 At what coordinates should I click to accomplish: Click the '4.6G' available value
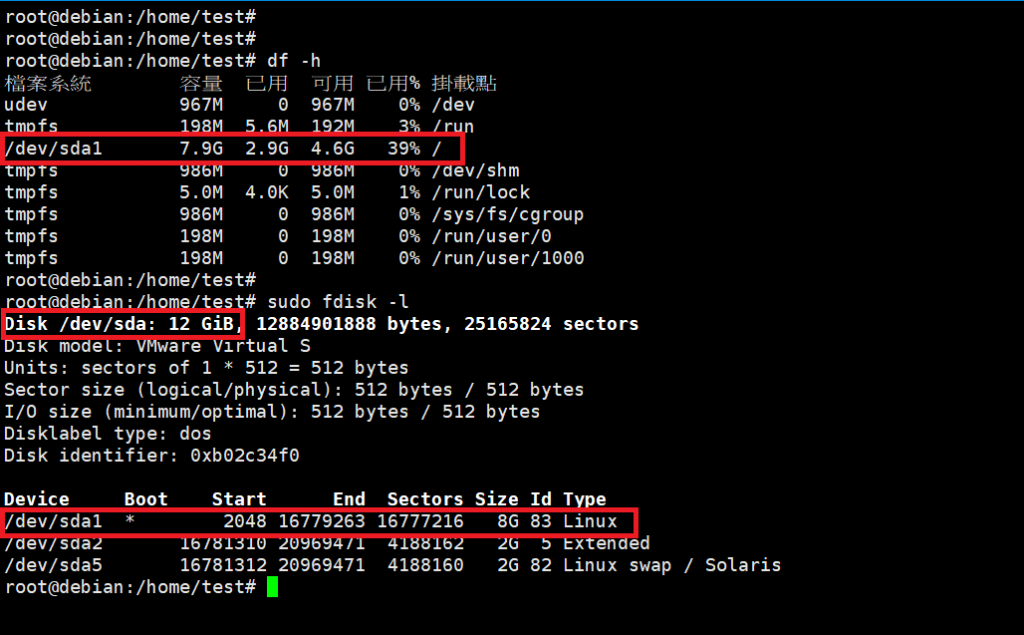pyautogui.click(x=332, y=148)
